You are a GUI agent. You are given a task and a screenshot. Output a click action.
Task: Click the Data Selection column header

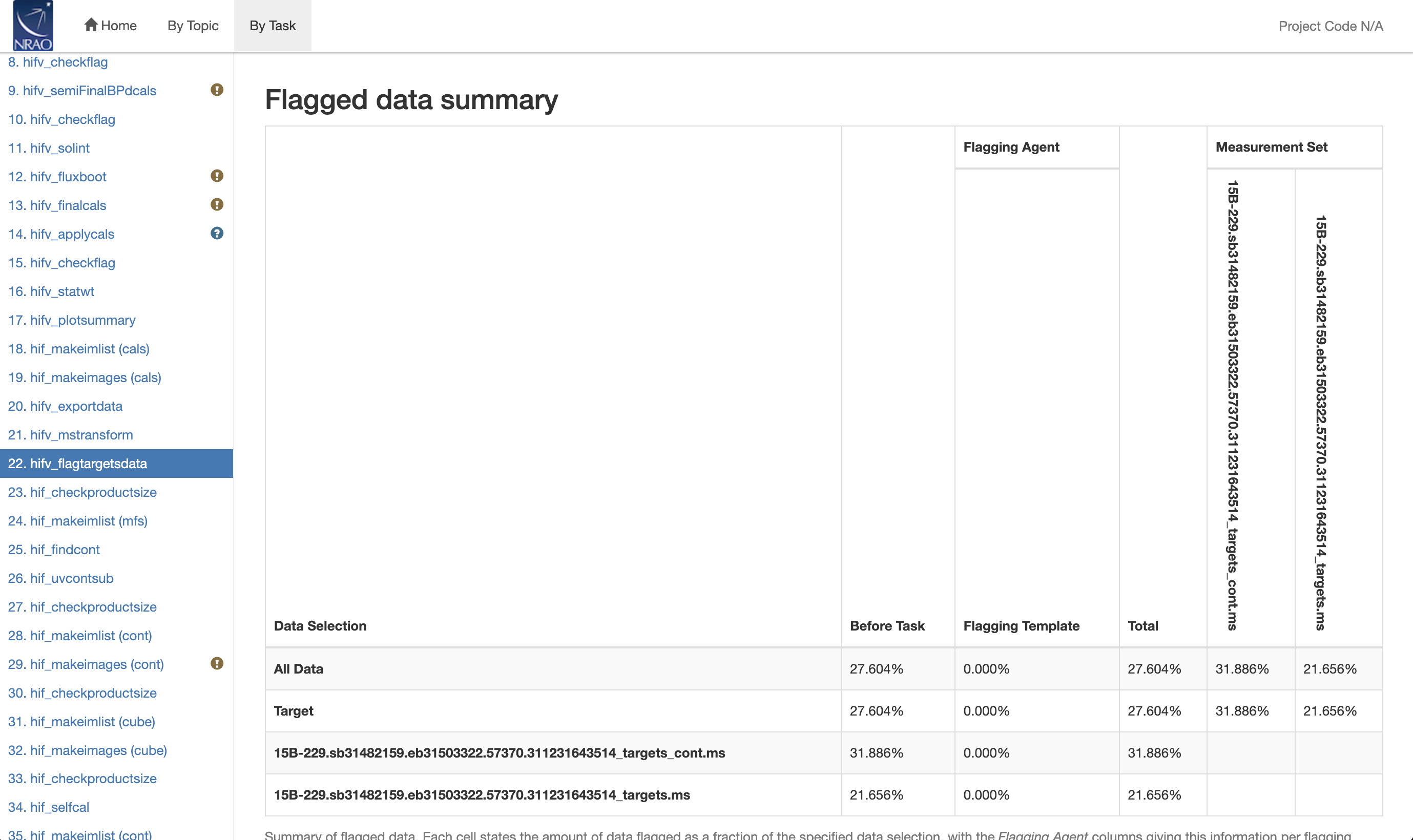coord(320,625)
